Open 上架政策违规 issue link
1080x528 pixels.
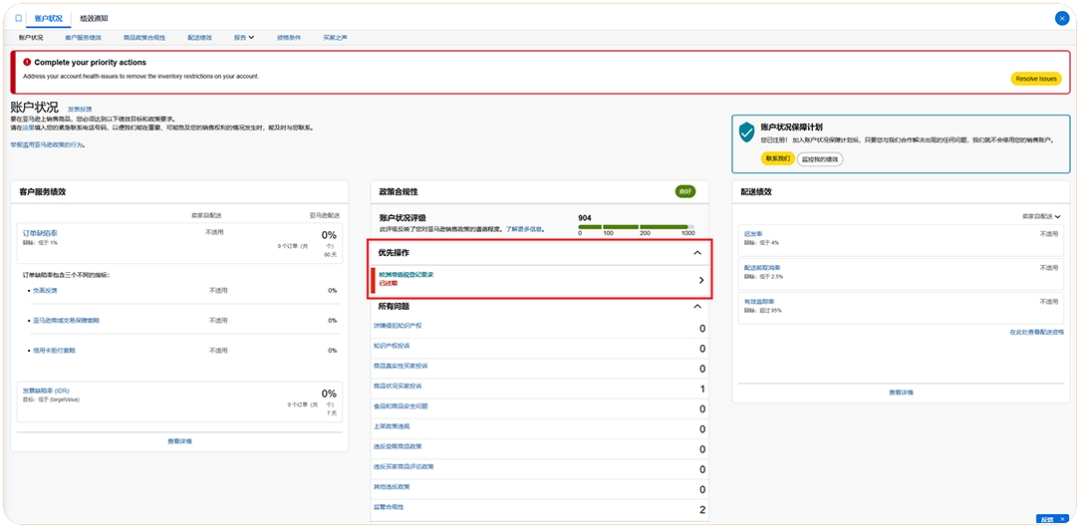click(x=391, y=426)
